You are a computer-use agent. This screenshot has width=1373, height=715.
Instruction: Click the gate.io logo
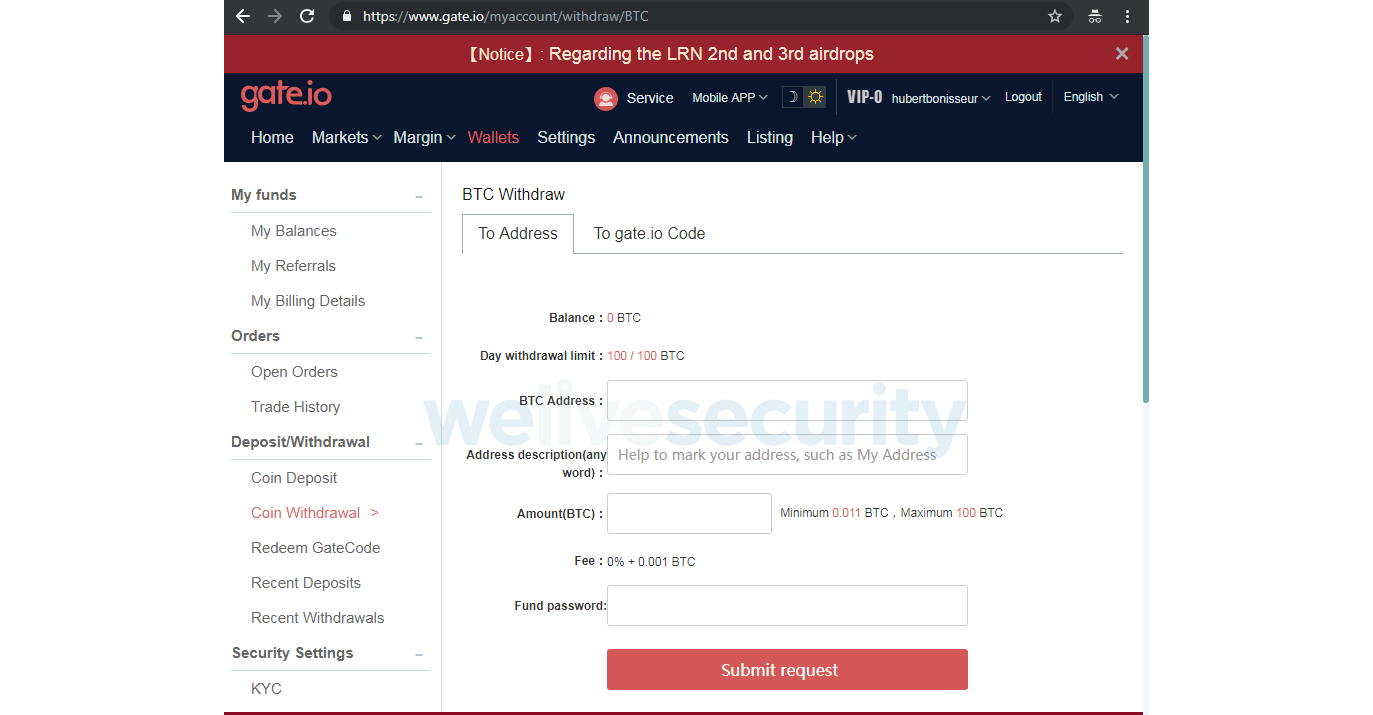tap(286, 96)
